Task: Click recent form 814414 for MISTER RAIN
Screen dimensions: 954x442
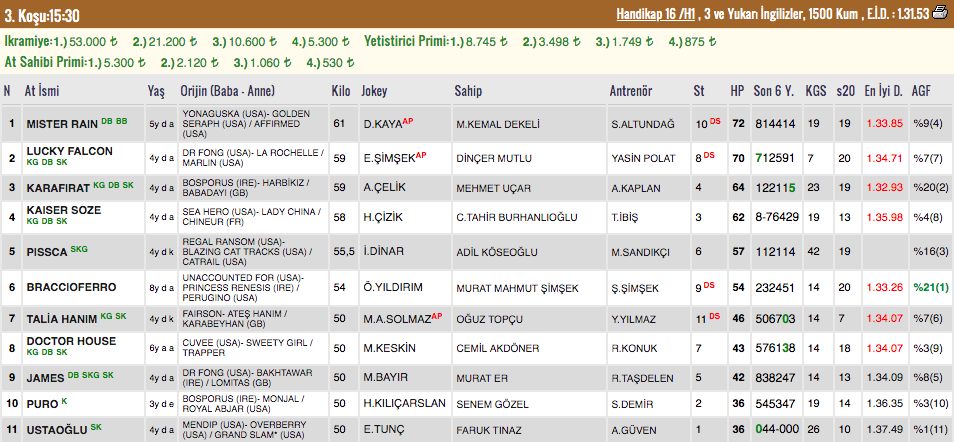Action: (x=775, y=124)
